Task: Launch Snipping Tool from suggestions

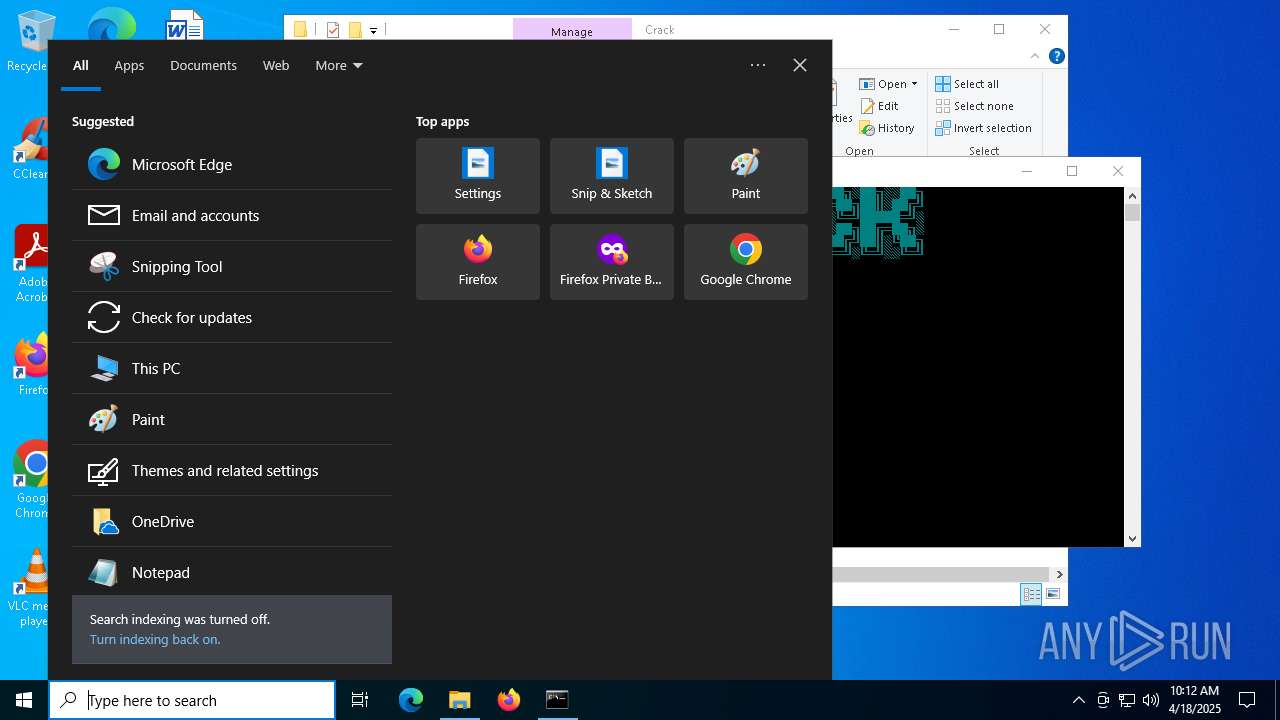Action: 231,266
